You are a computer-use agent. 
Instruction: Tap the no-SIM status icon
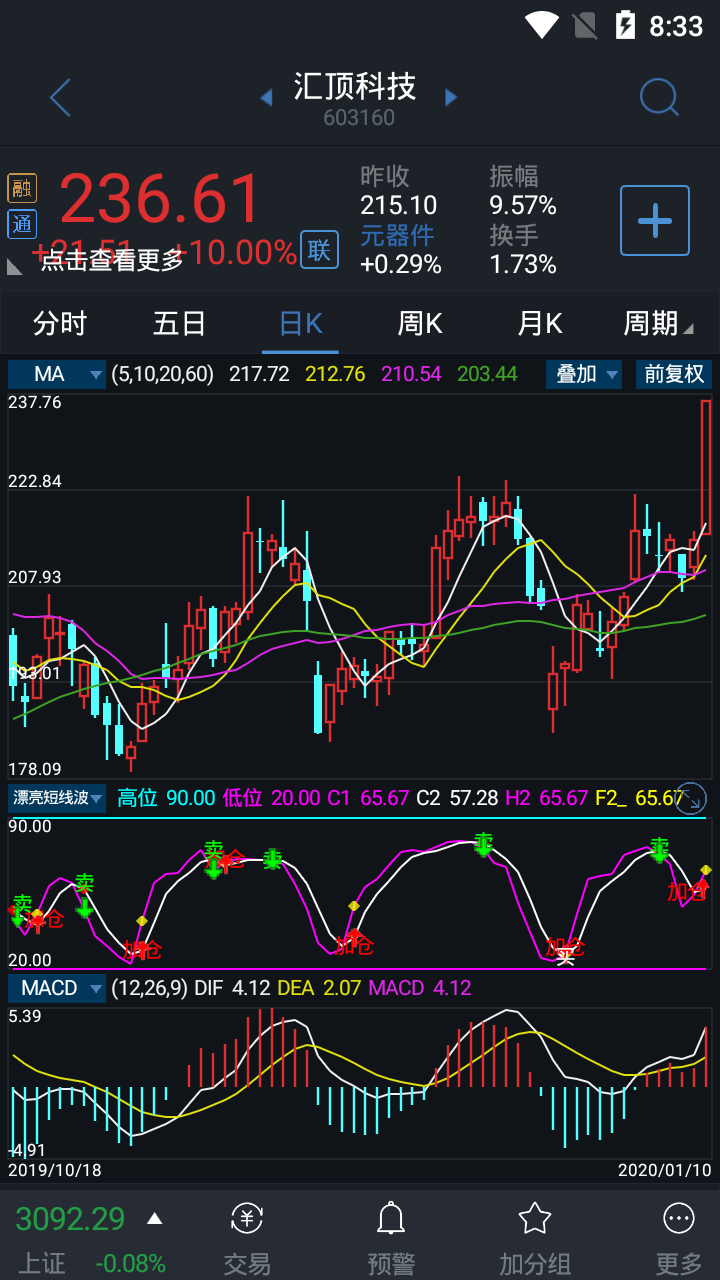click(x=584, y=25)
